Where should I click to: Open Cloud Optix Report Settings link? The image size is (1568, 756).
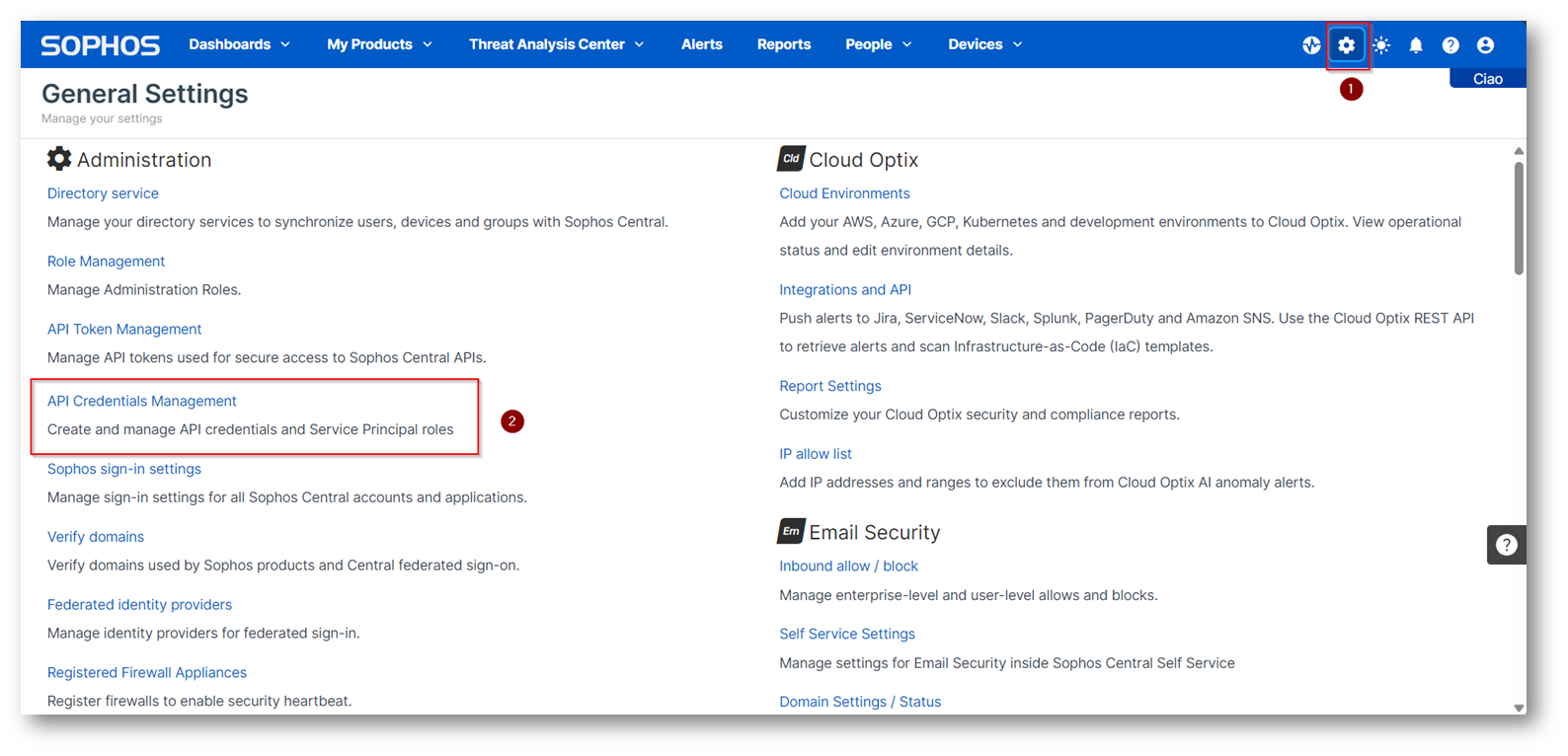[830, 386]
